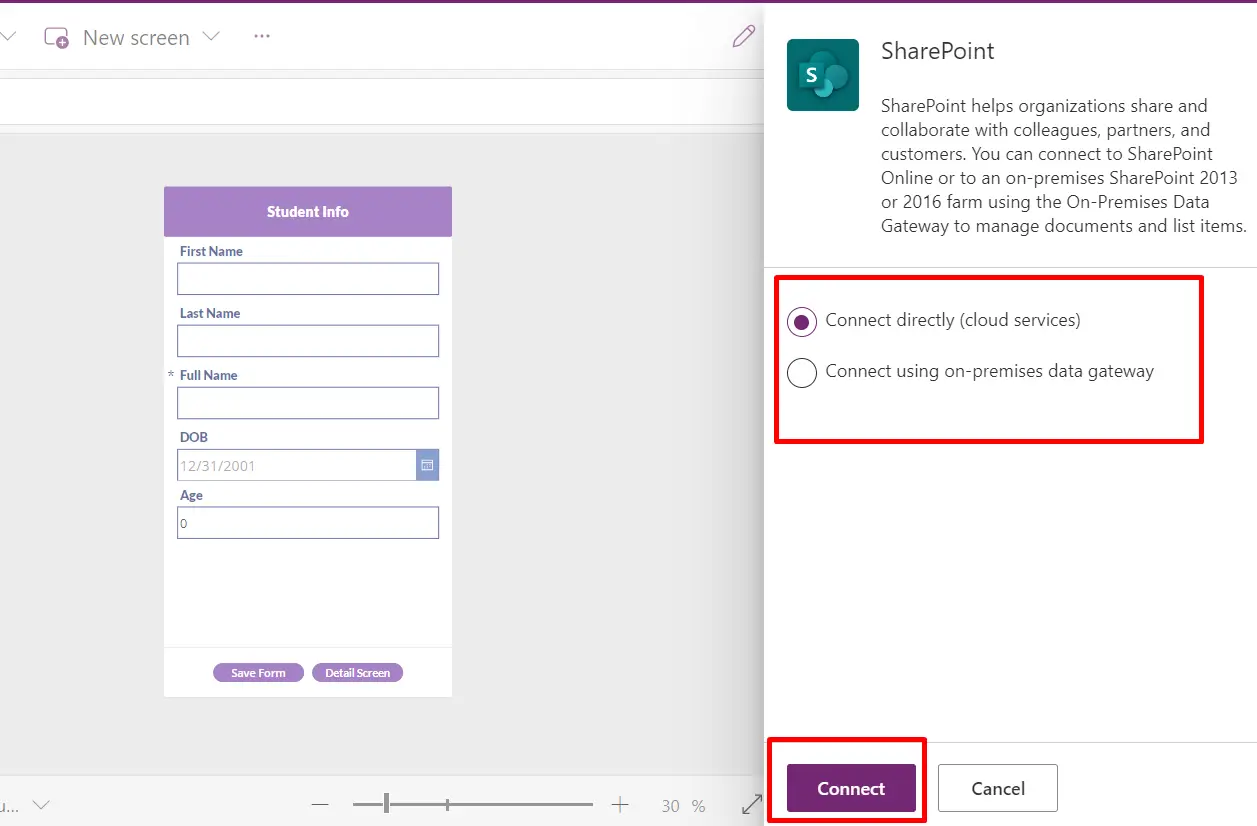The width and height of the screenshot is (1257, 826).
Task: Click the DOB label
Action: [194, 437]
